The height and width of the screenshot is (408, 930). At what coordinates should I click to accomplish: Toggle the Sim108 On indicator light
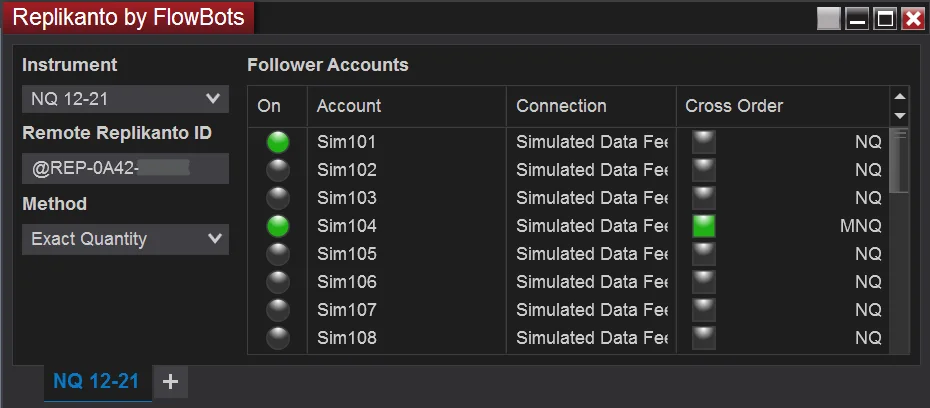click(x=278, y=338)
